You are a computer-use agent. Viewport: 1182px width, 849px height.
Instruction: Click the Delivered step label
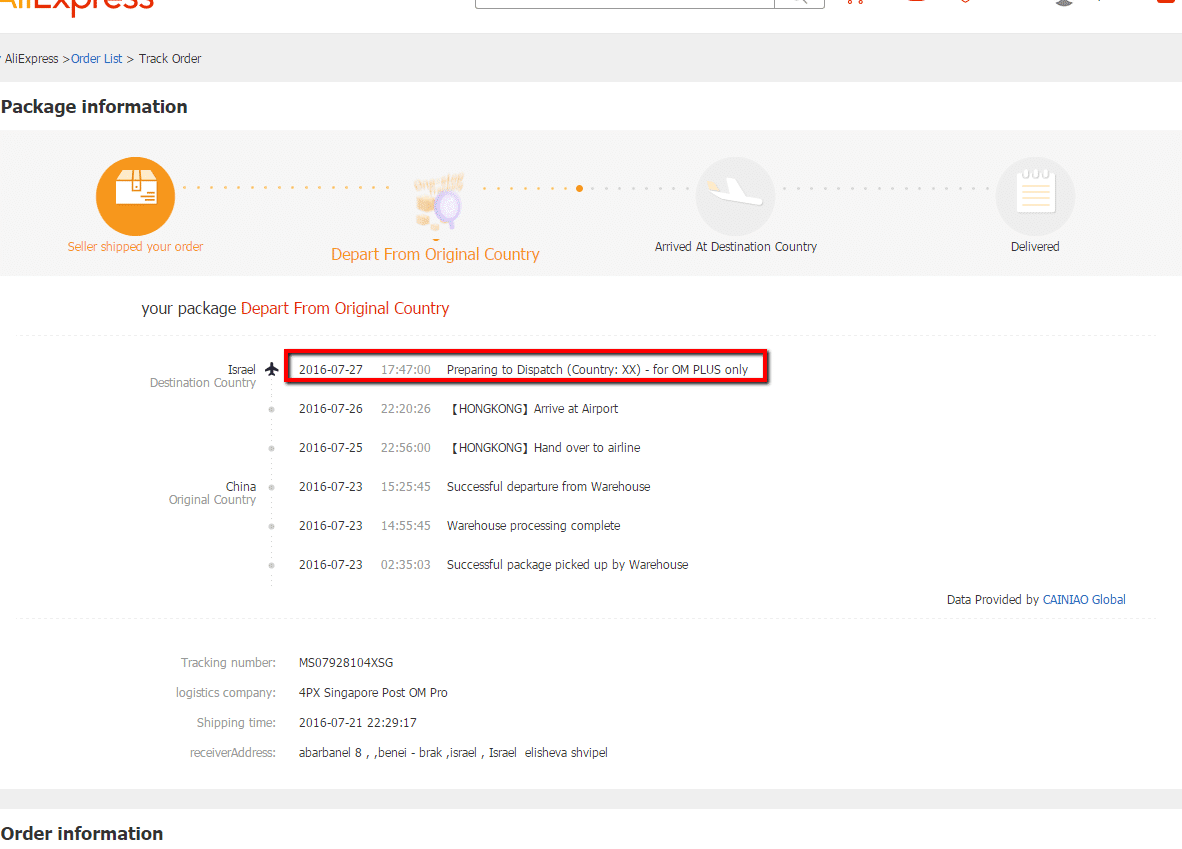[x=1035, y=247]
